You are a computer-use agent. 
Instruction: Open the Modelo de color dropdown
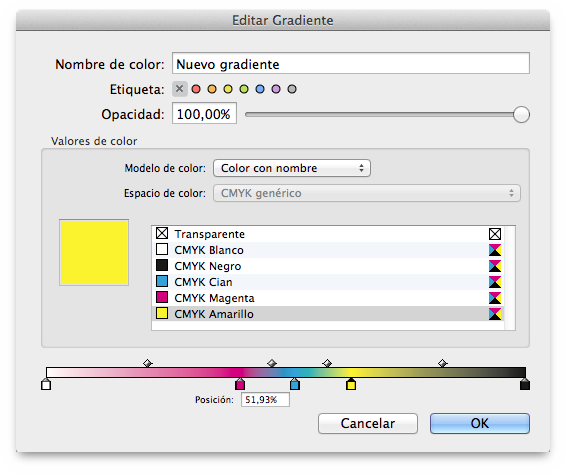[x=292, y=168]
